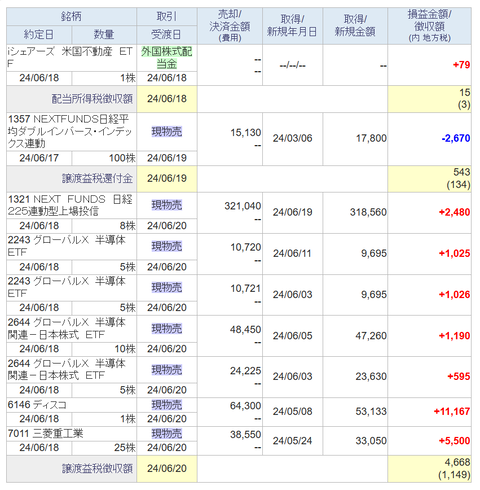Image resolution: width=480 pixels, height=490 pixels.
Task: Click the 24/06/05 acquisition date
Action: (x=292, y=336)
